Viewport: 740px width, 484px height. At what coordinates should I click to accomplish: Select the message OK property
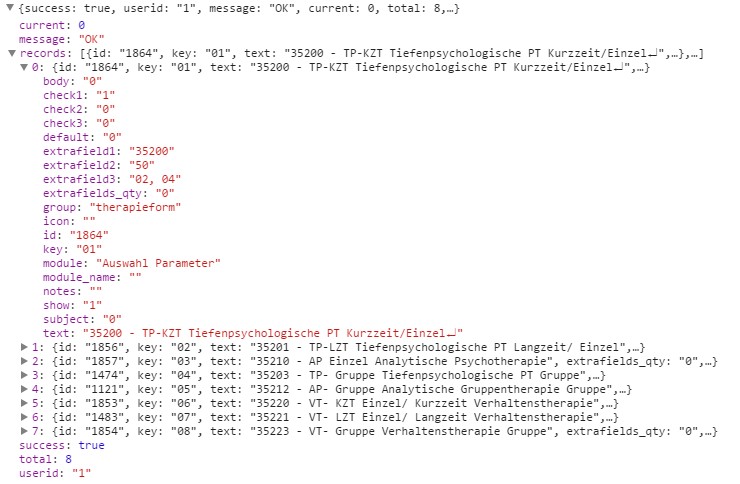[61, 39]
